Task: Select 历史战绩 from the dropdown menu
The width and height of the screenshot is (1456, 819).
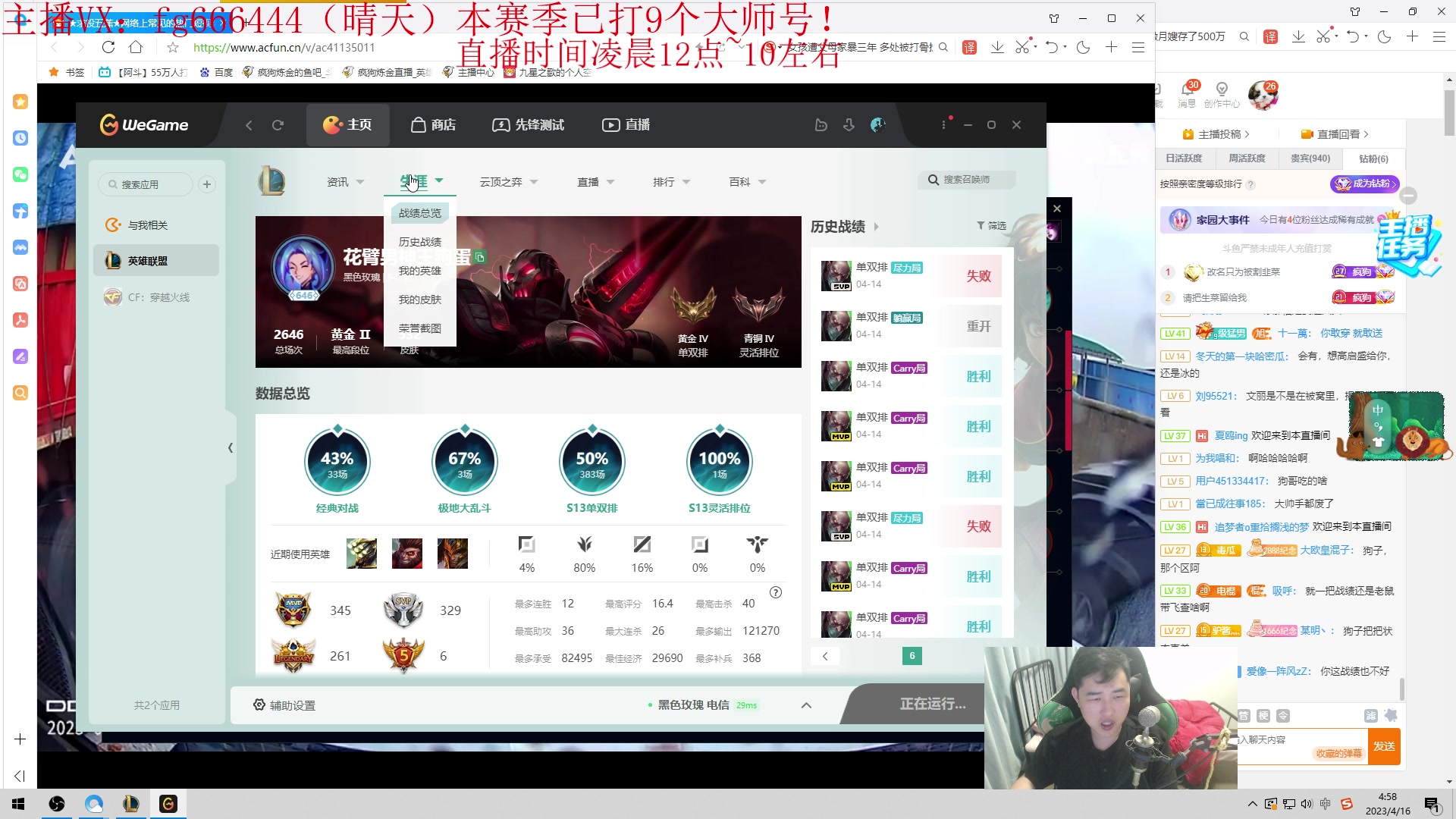Action: (x=419, y=242)
